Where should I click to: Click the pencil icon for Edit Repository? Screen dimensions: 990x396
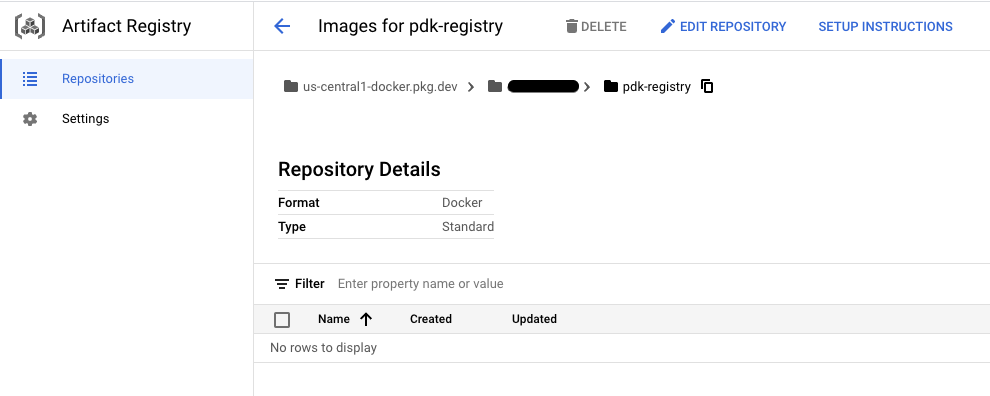point(667,26)
